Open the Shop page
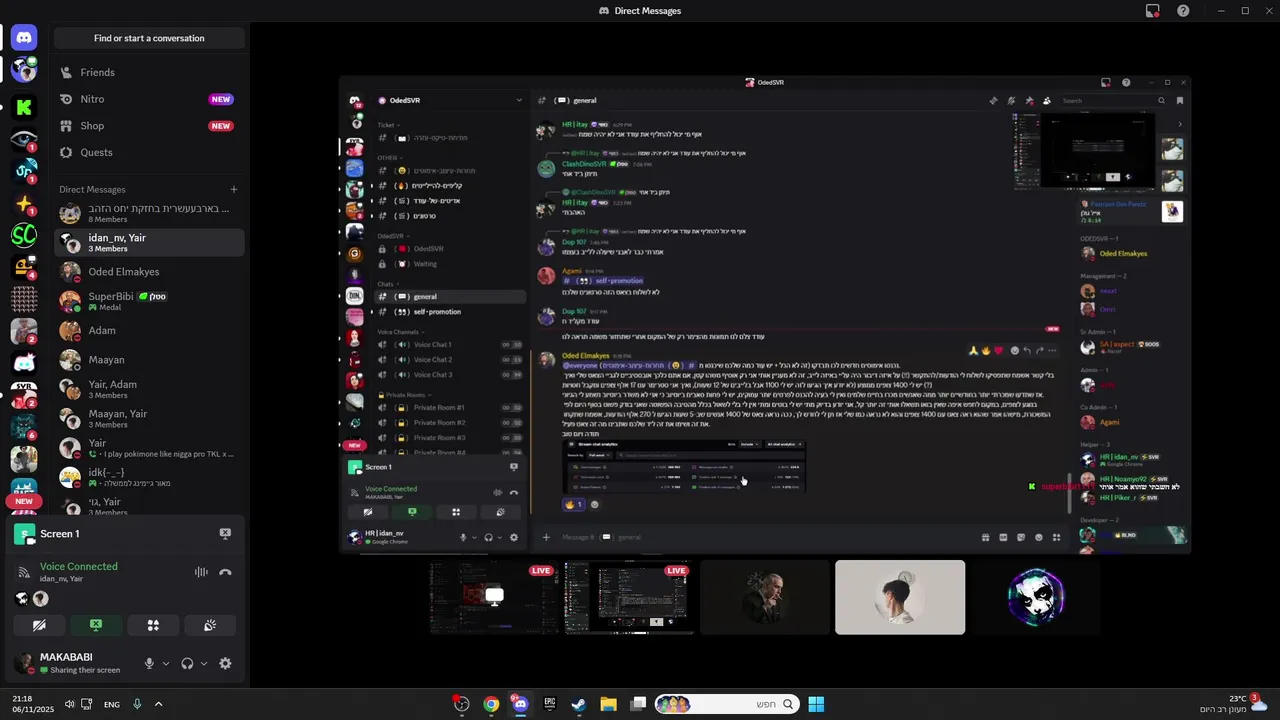This screenshot has height=720, width=1280. pyautogui.click(x=149, y=126)
